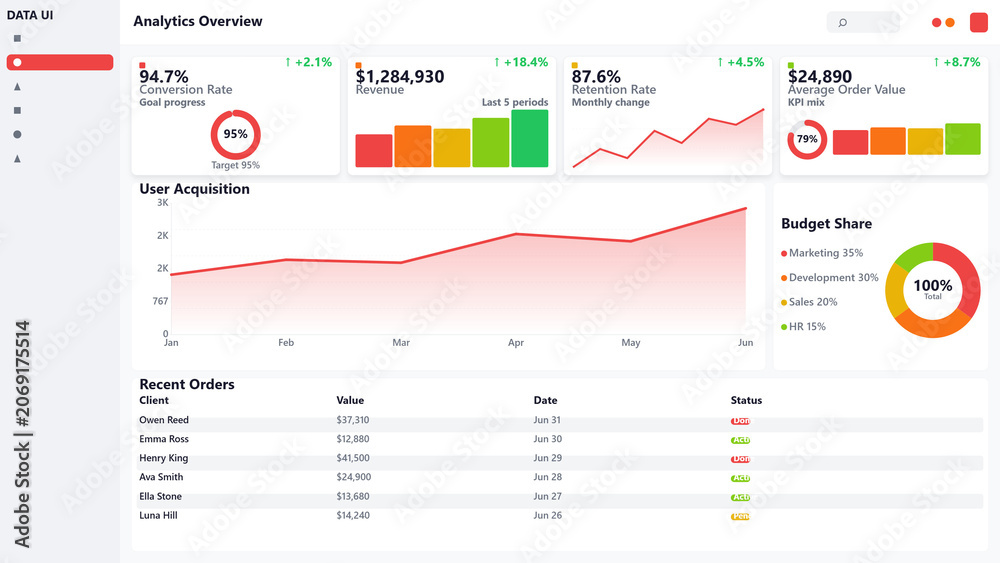Click the red notification dot in header
This screenshot has width=1000, height=563.
[x=936, y=22]
